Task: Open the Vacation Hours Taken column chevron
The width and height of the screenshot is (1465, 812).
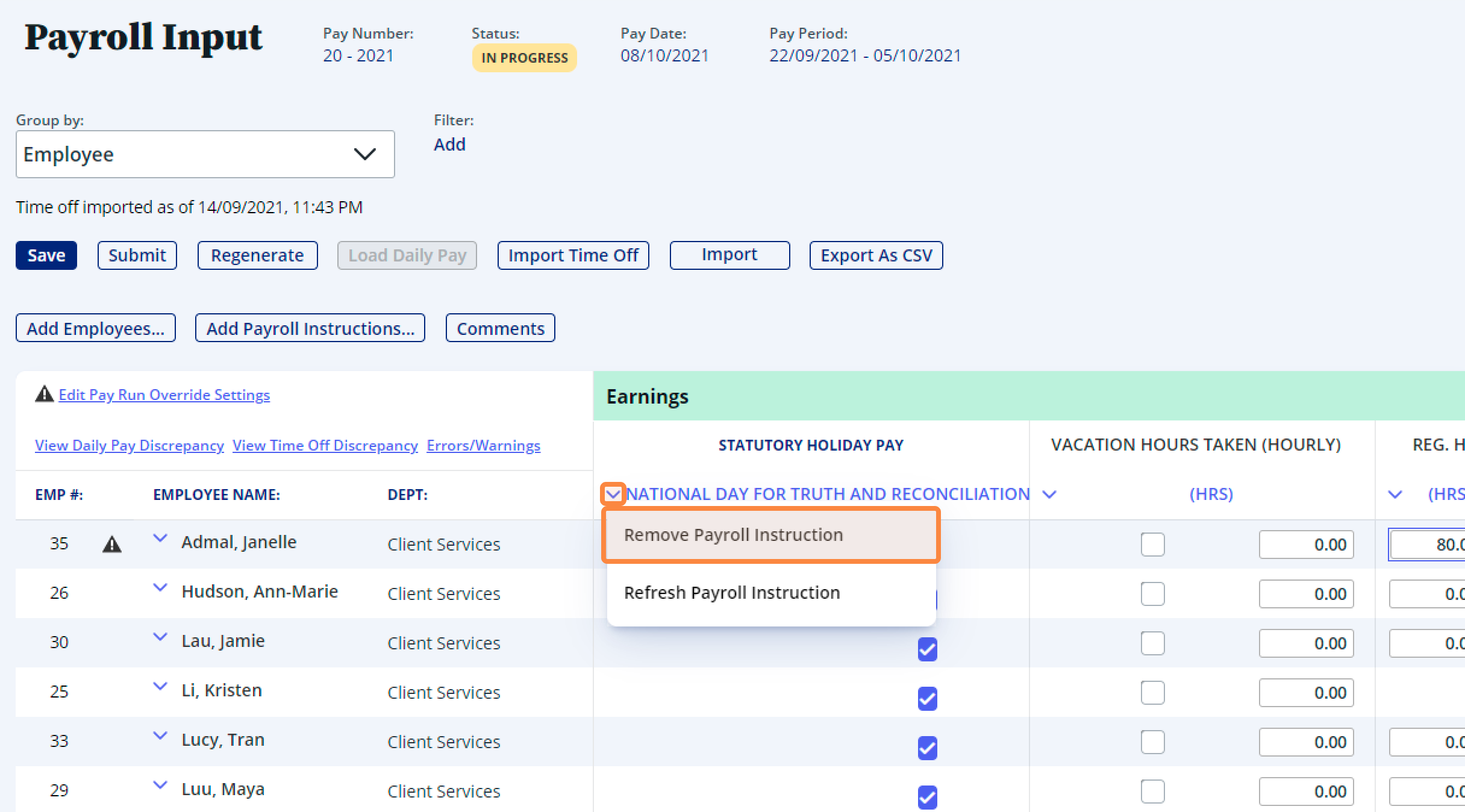Action: tap(1049, 495)
